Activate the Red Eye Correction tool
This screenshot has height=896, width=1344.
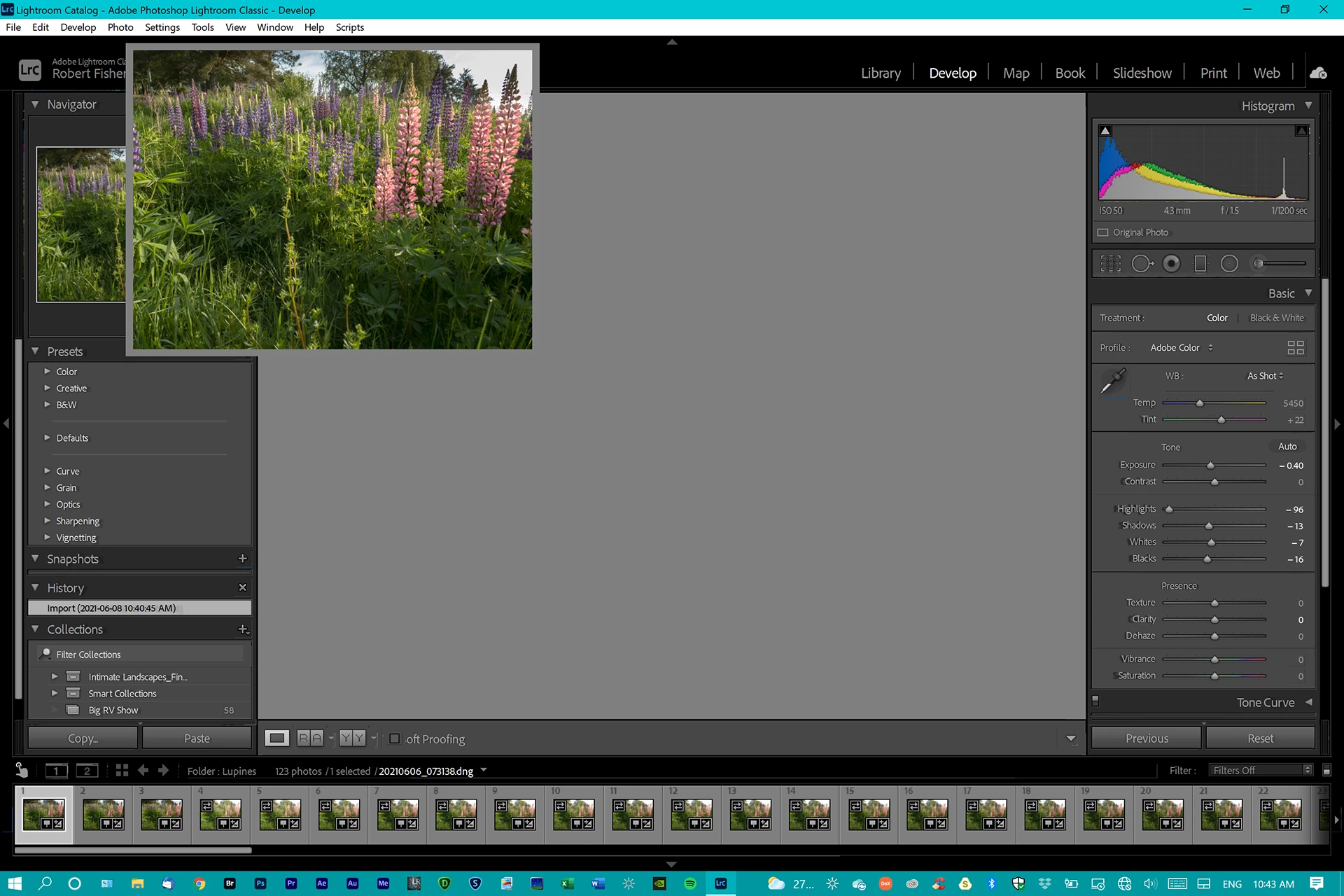pyautogui.click(x=1171, y=264)
